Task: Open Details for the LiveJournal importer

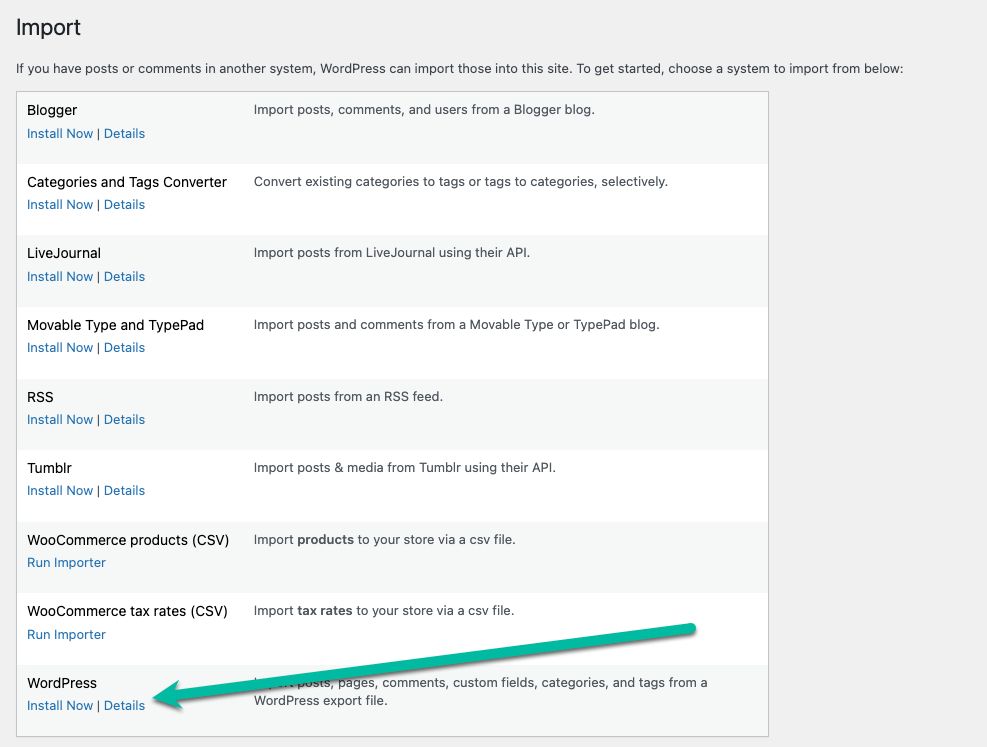Action: pyautogui.click(x=124, y=276)
